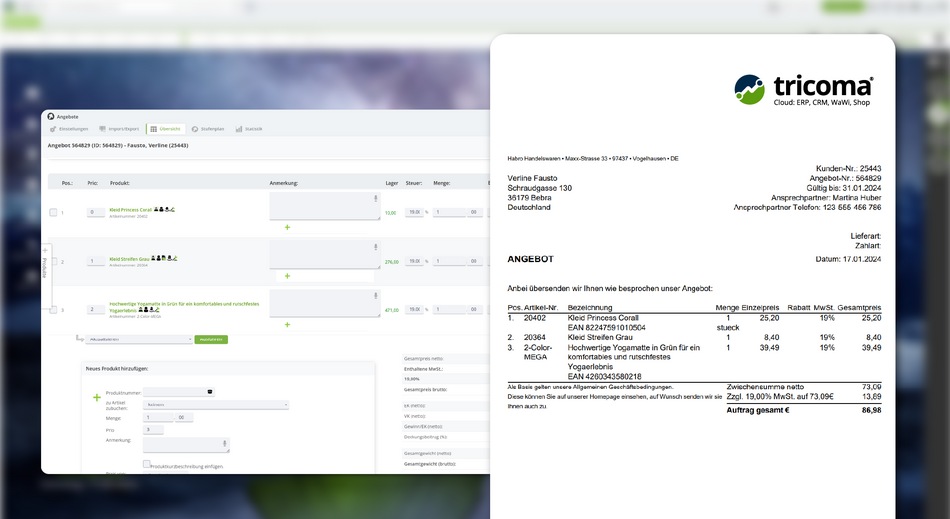Click the offer title 'Angebot 564829' heading

(x=118, y=145)
